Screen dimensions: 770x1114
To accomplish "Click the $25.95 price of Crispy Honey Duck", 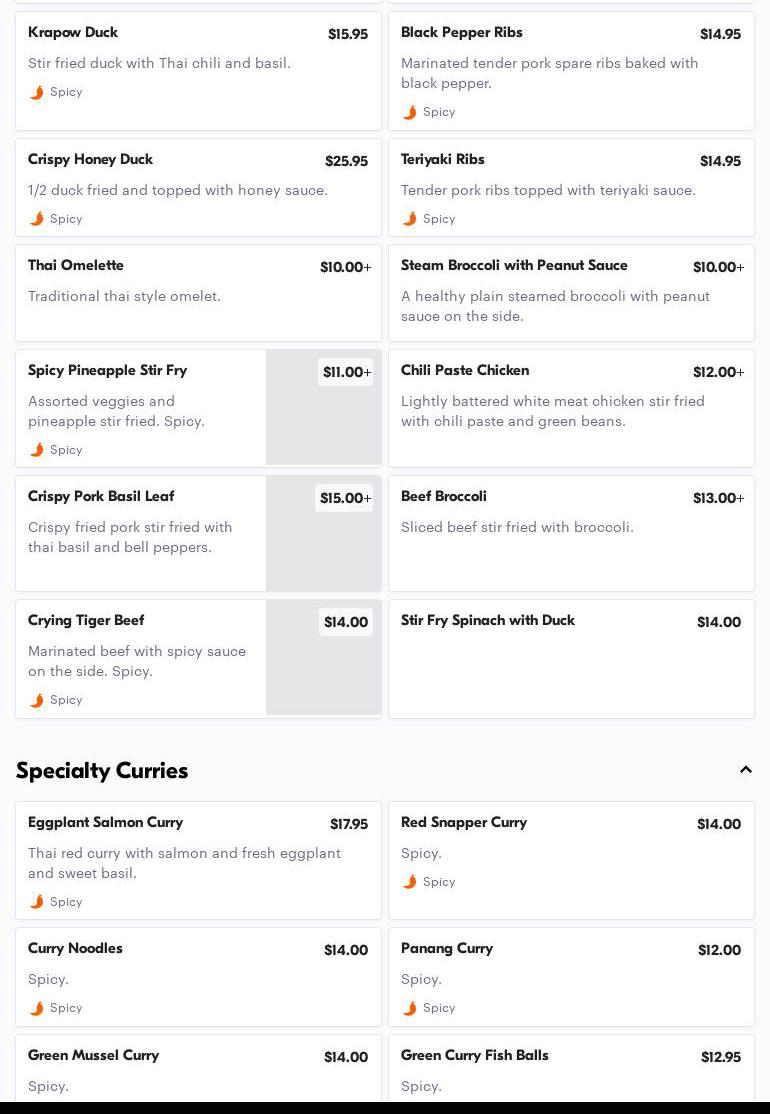I will (x=346, y=161).
